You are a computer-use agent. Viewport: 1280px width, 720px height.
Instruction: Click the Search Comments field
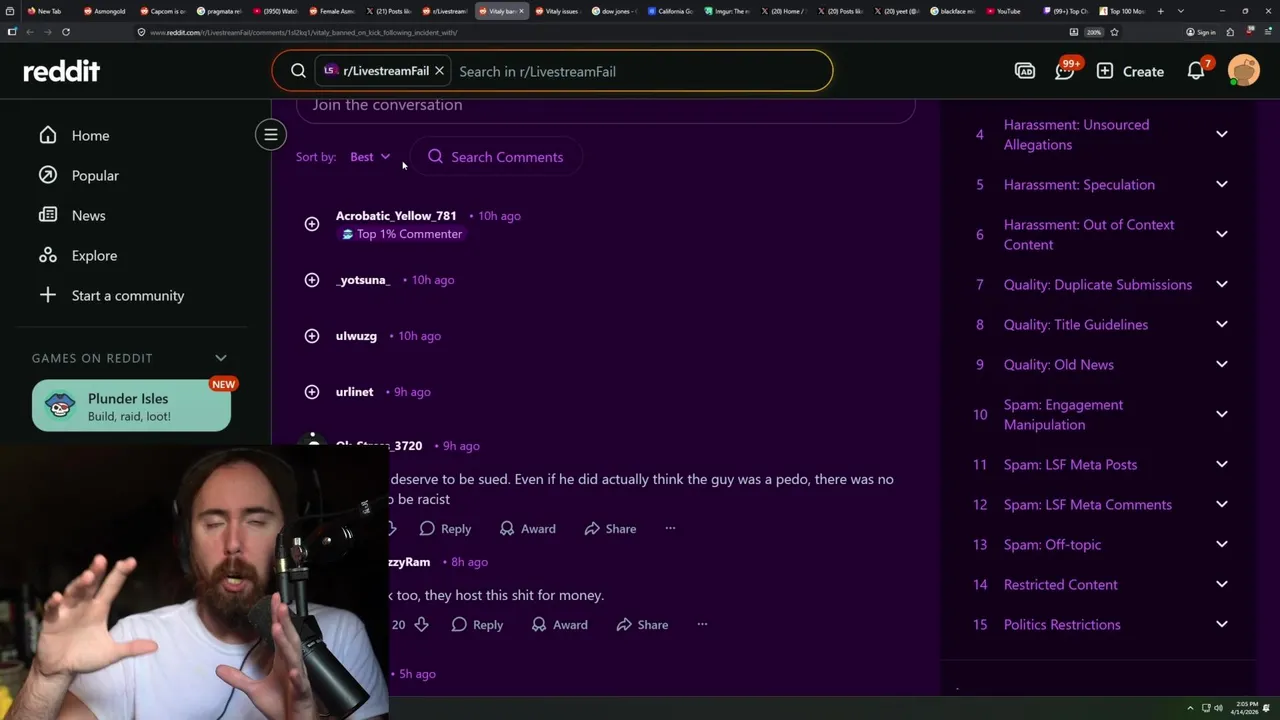(496, 157)
